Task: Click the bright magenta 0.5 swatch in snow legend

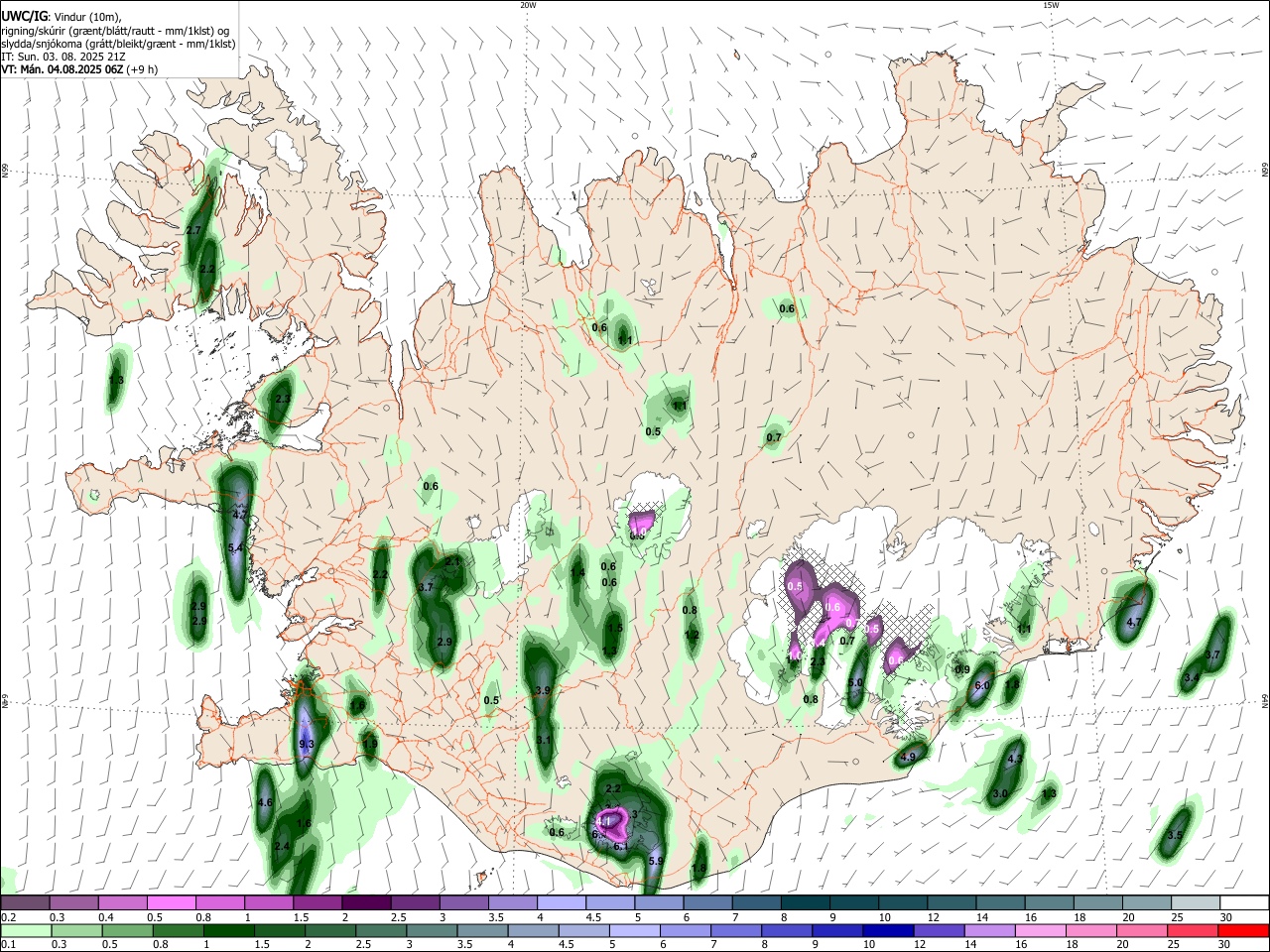Action: 171,902
